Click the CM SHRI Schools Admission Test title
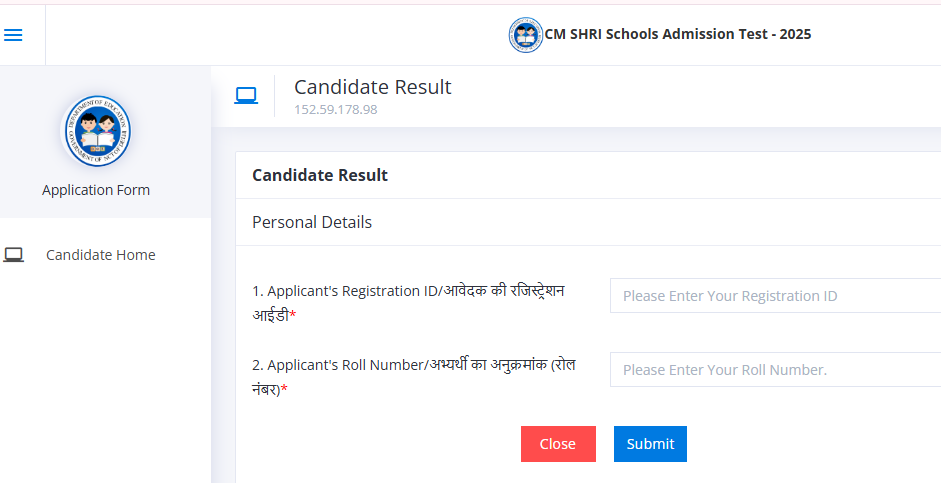 click(x=678, y=34)
